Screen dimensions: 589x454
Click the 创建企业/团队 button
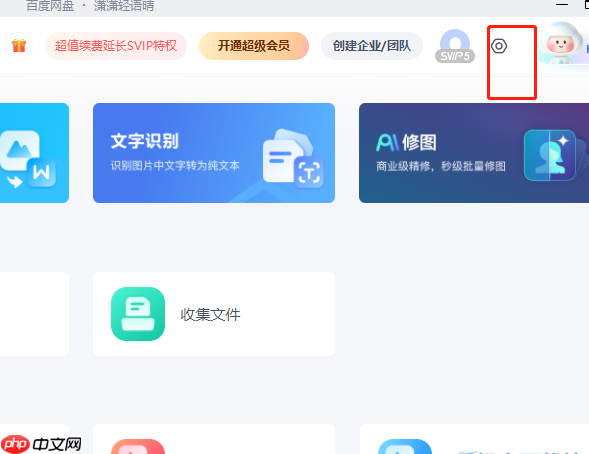click(372, 46)
